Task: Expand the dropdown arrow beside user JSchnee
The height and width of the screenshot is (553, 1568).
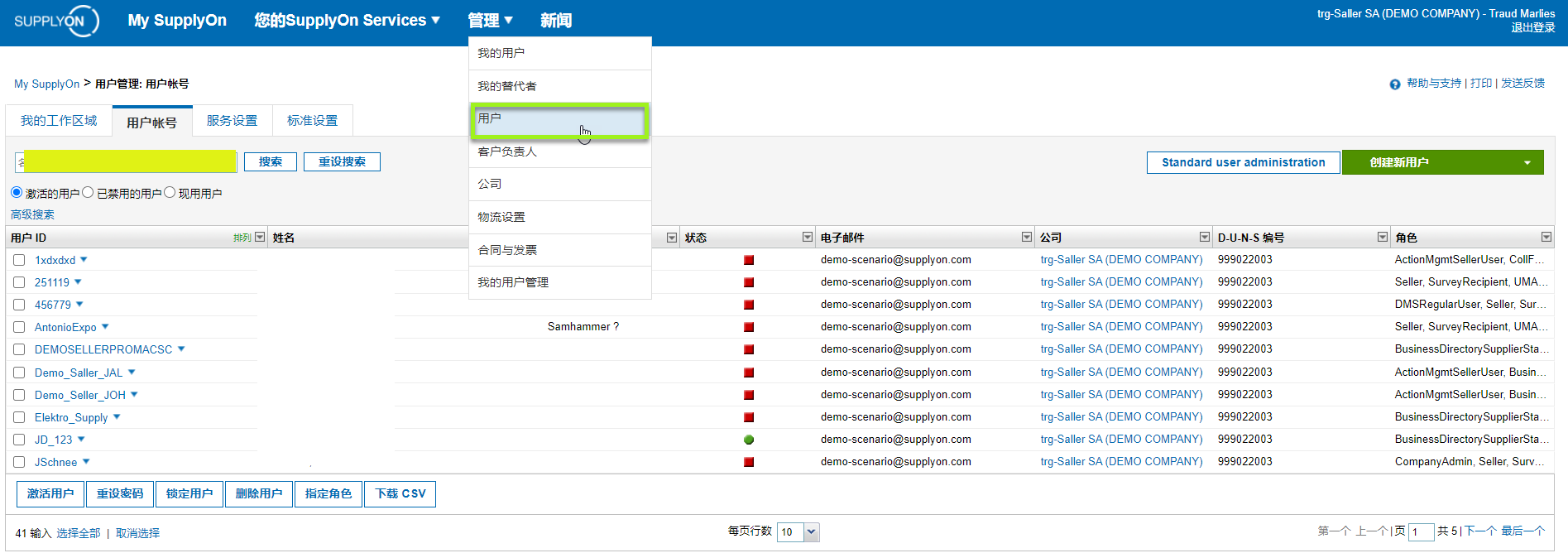Action: [86, 461]
